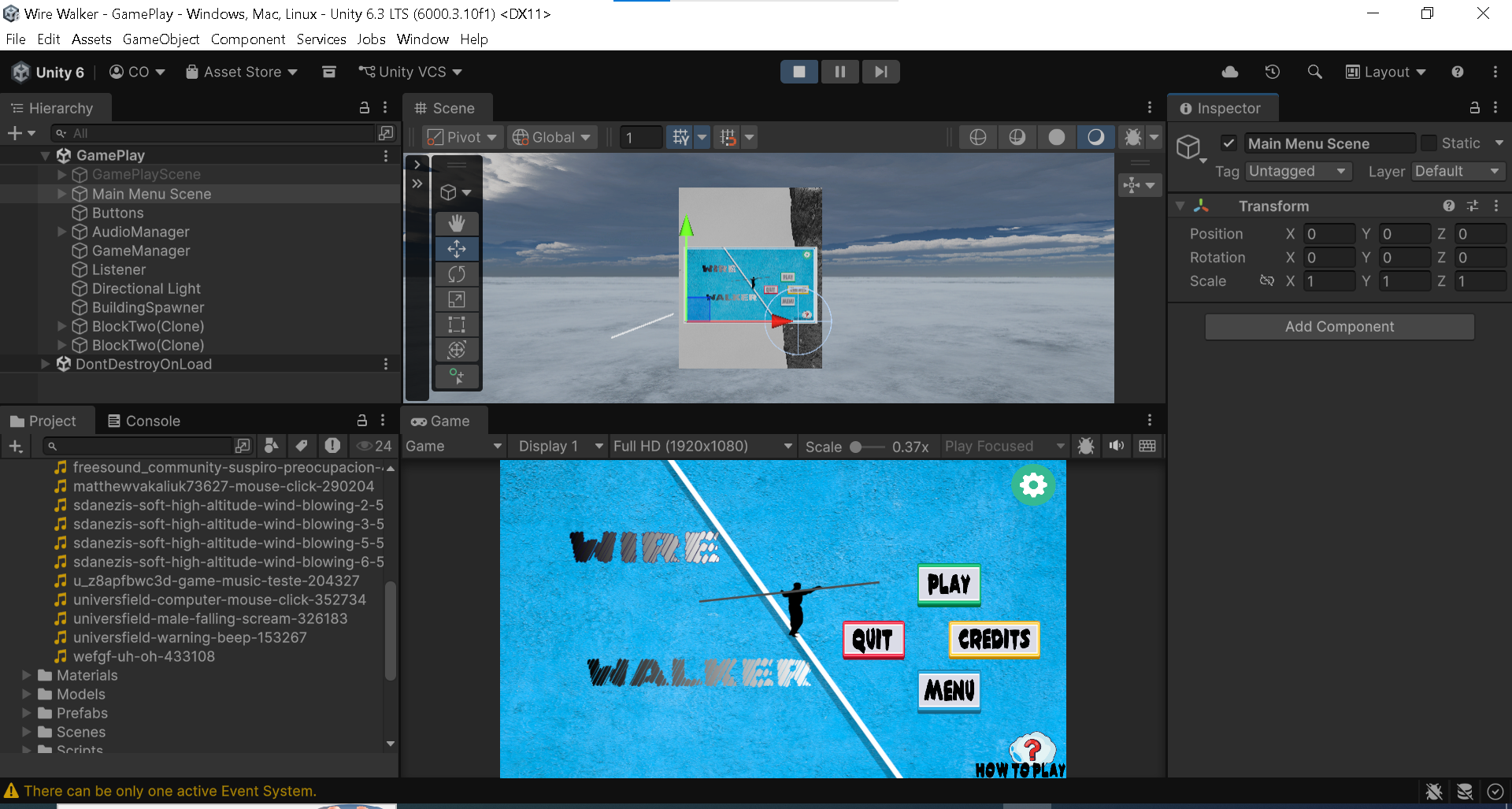The height and width of the screenshot is (809, 1512).
Task: Open the GameObject menu
Action: point(161,39)
